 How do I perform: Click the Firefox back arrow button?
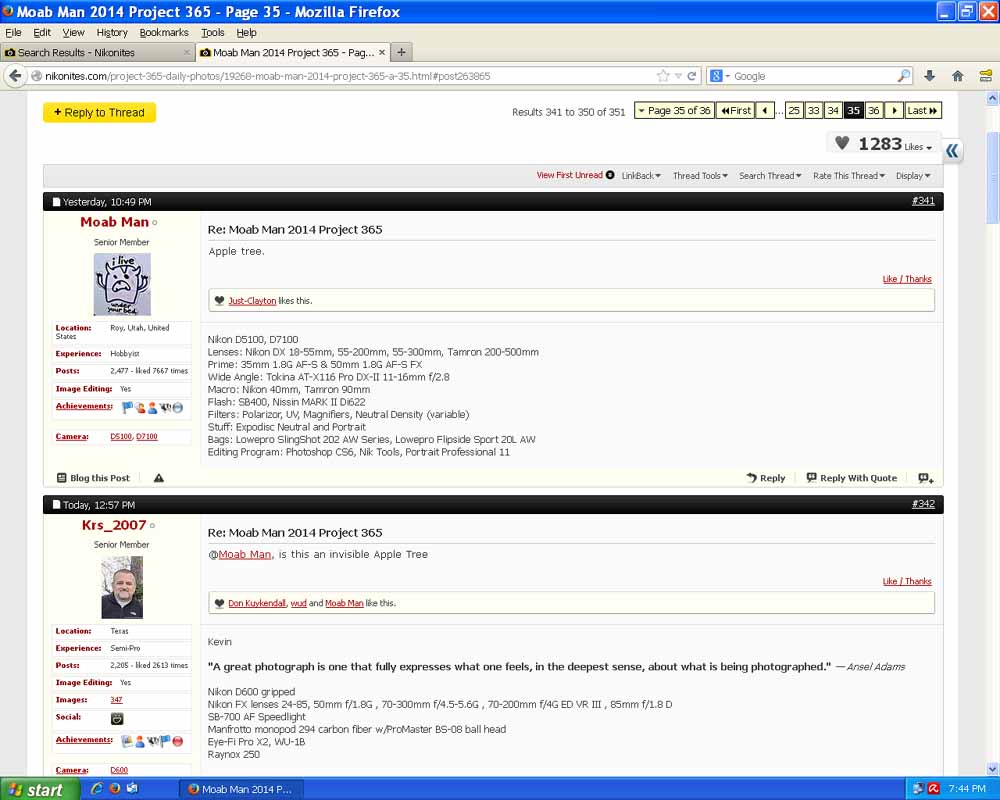click(15, 76)
